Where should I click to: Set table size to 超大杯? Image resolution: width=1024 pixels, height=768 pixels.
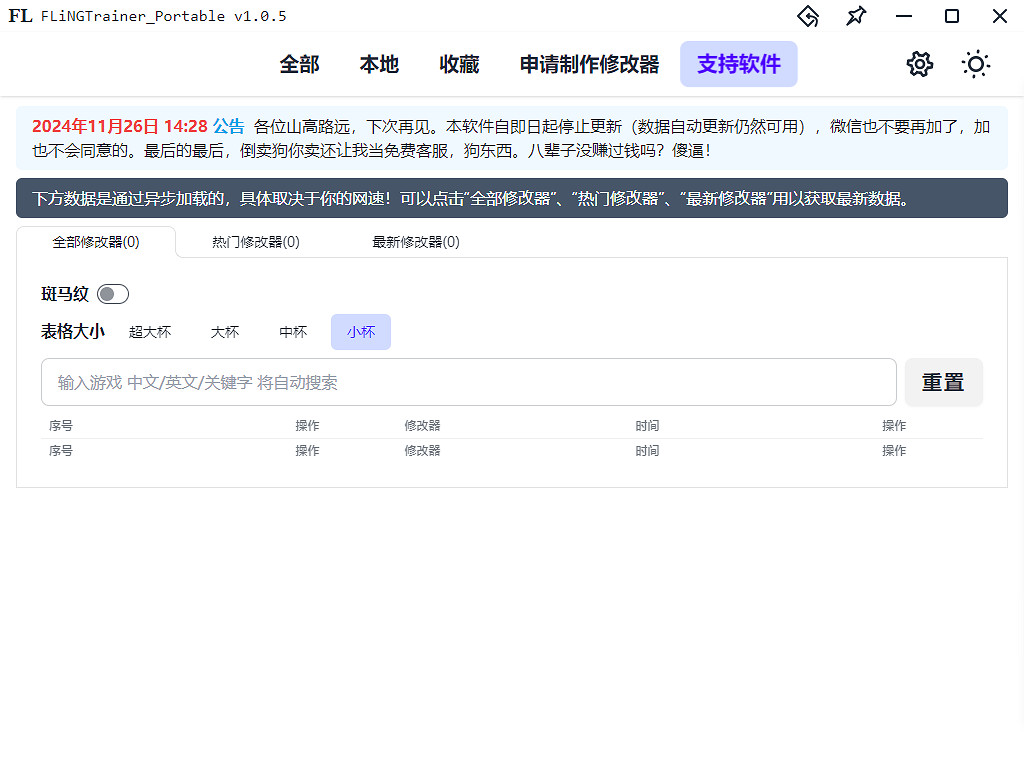click(x=150, y=331)
